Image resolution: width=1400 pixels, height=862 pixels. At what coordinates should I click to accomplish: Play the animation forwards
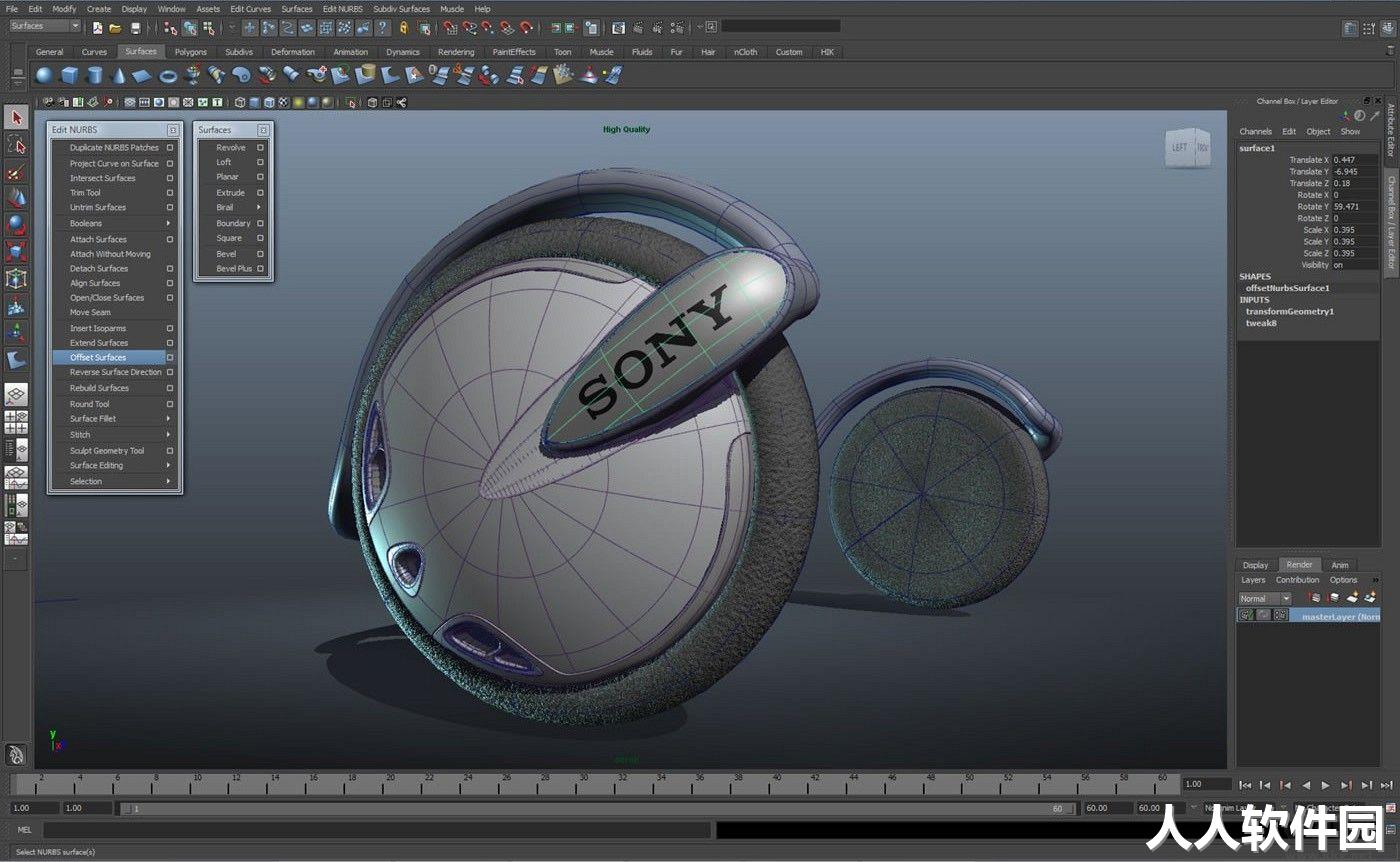(1326, 785)
